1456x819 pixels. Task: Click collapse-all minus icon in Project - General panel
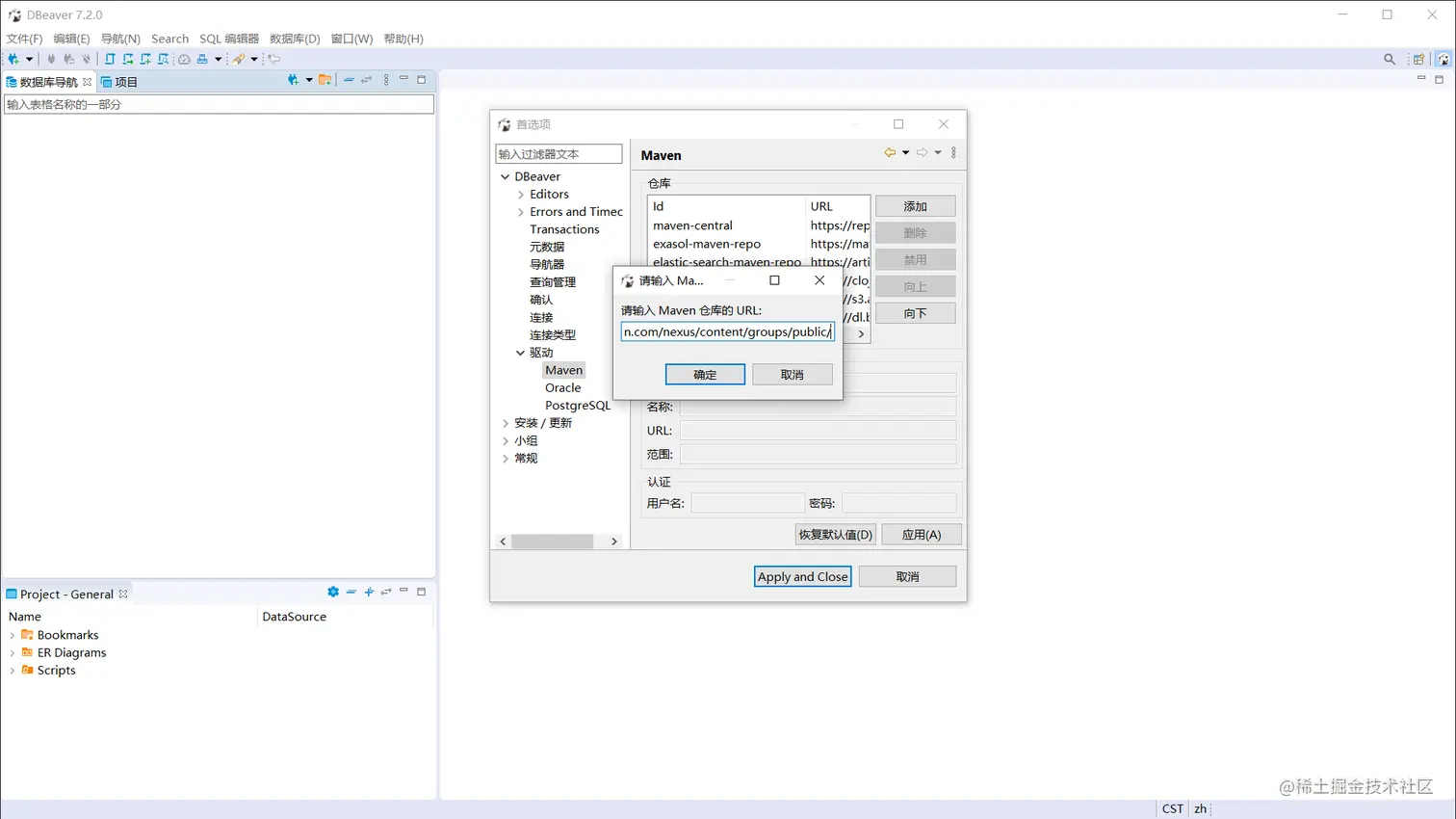351,592
